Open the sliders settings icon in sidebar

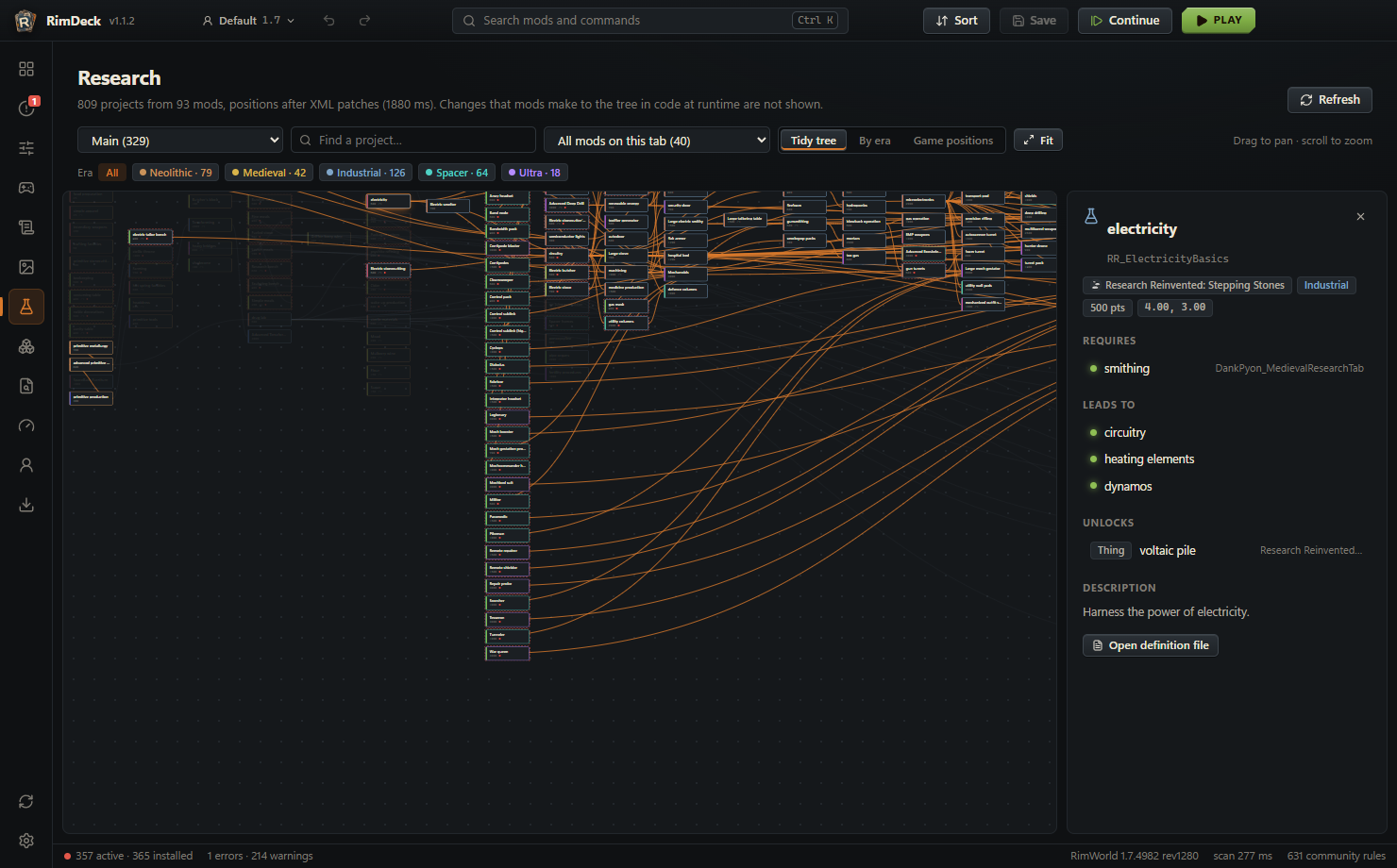pos(26,148)
